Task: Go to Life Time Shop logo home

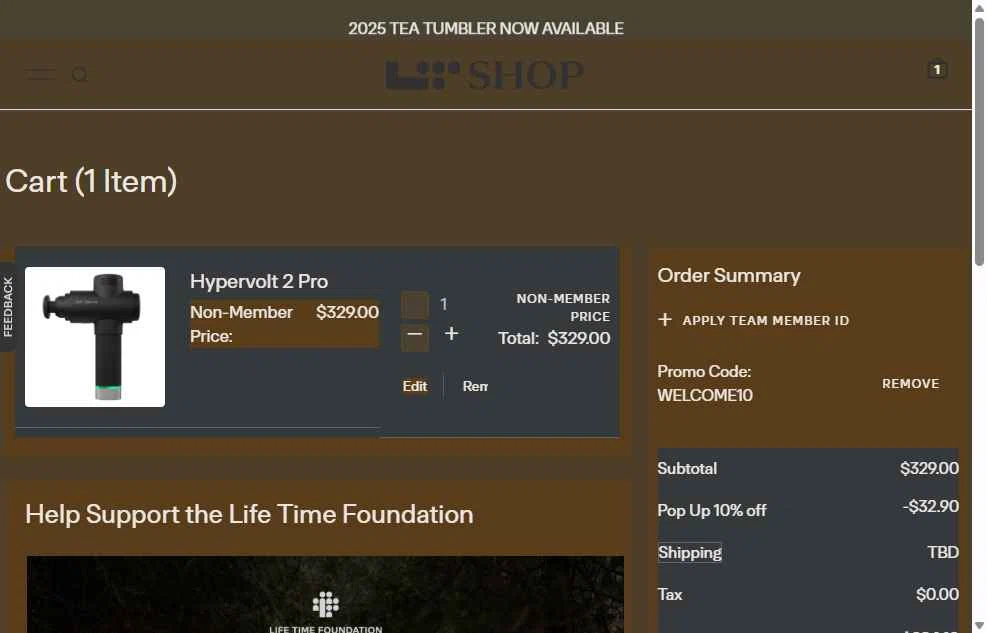Action: pos(485,75)
